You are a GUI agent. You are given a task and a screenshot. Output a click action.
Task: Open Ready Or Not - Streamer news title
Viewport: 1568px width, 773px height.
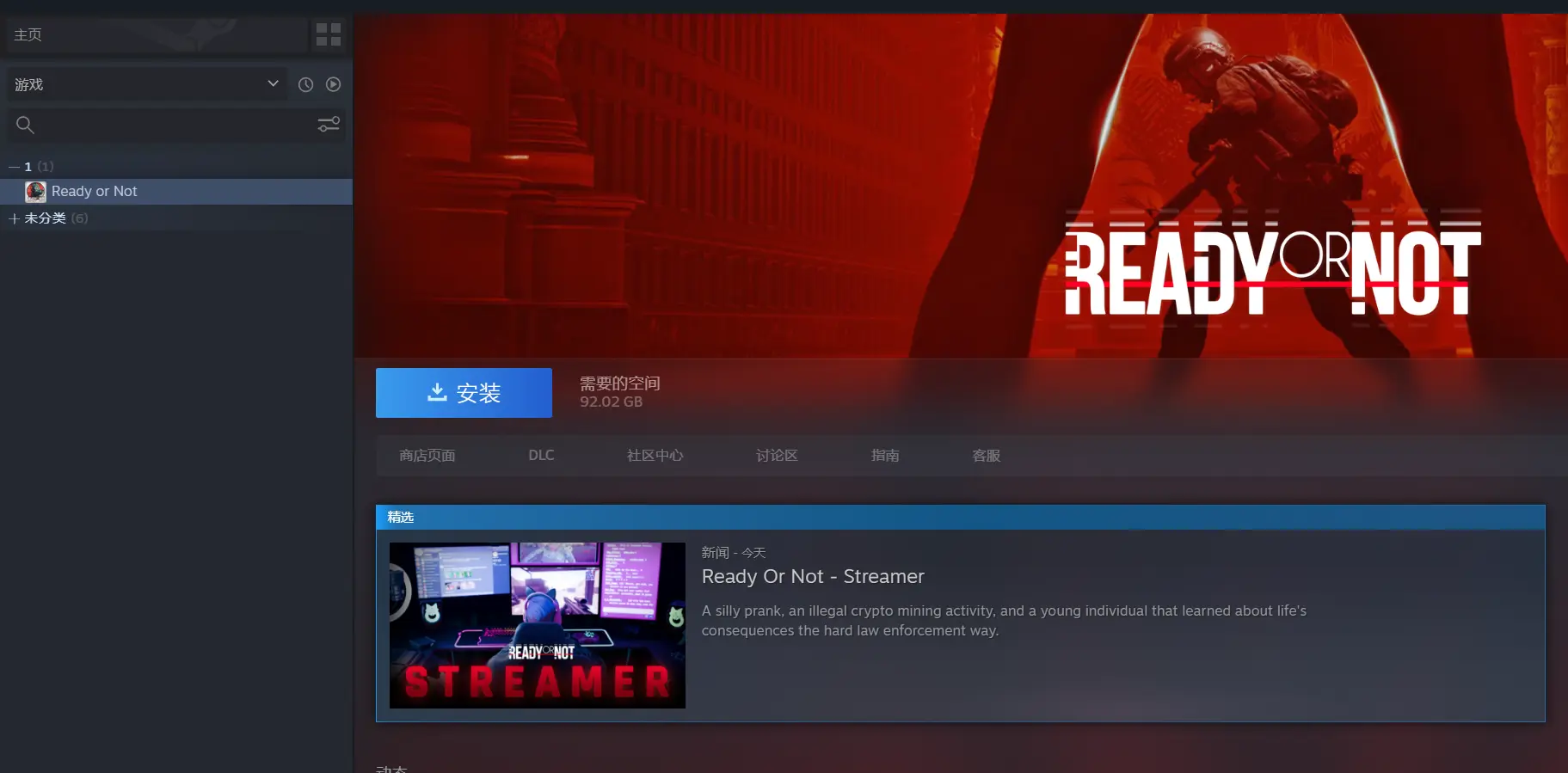click(813, 577)
